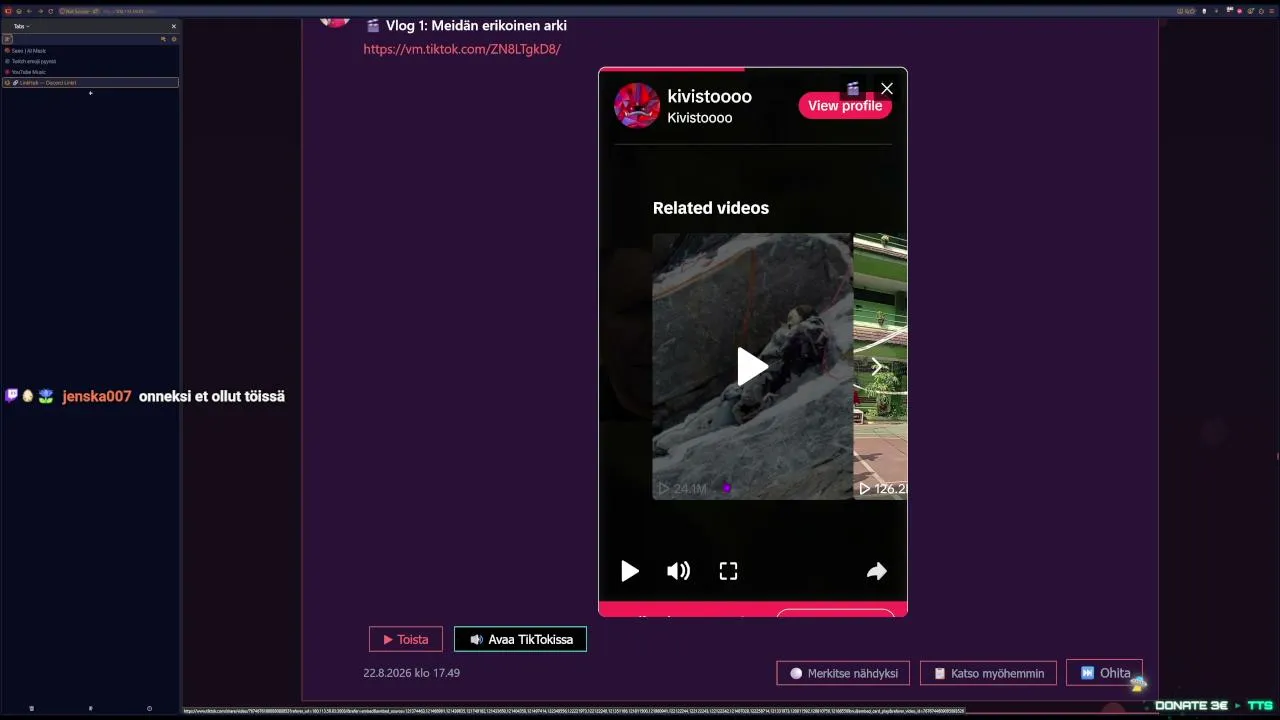Click the tab search field in Tabs panel

(x=85, y=39)
